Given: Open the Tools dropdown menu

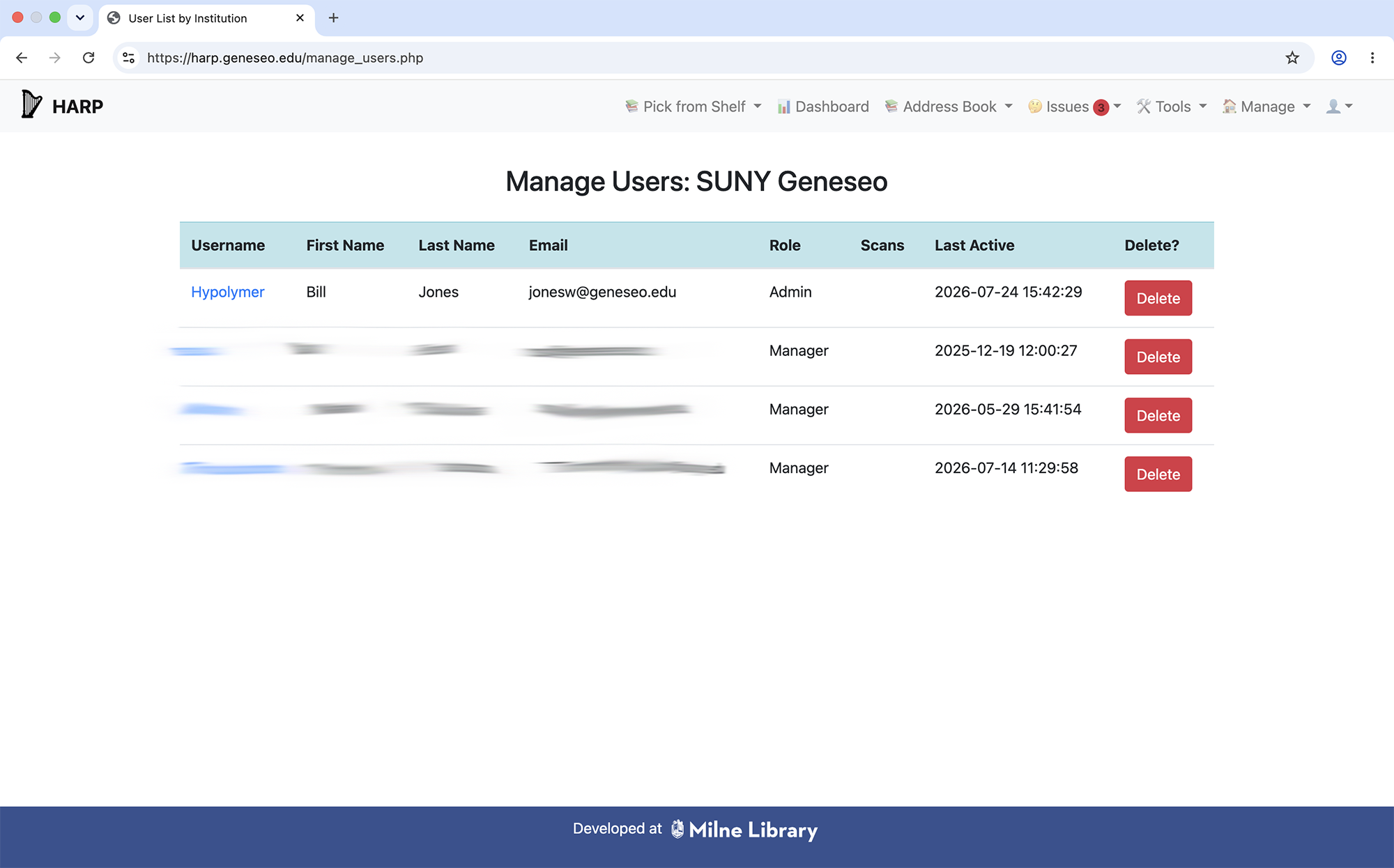Looking at the screenshot, I should click(1172, 107).
